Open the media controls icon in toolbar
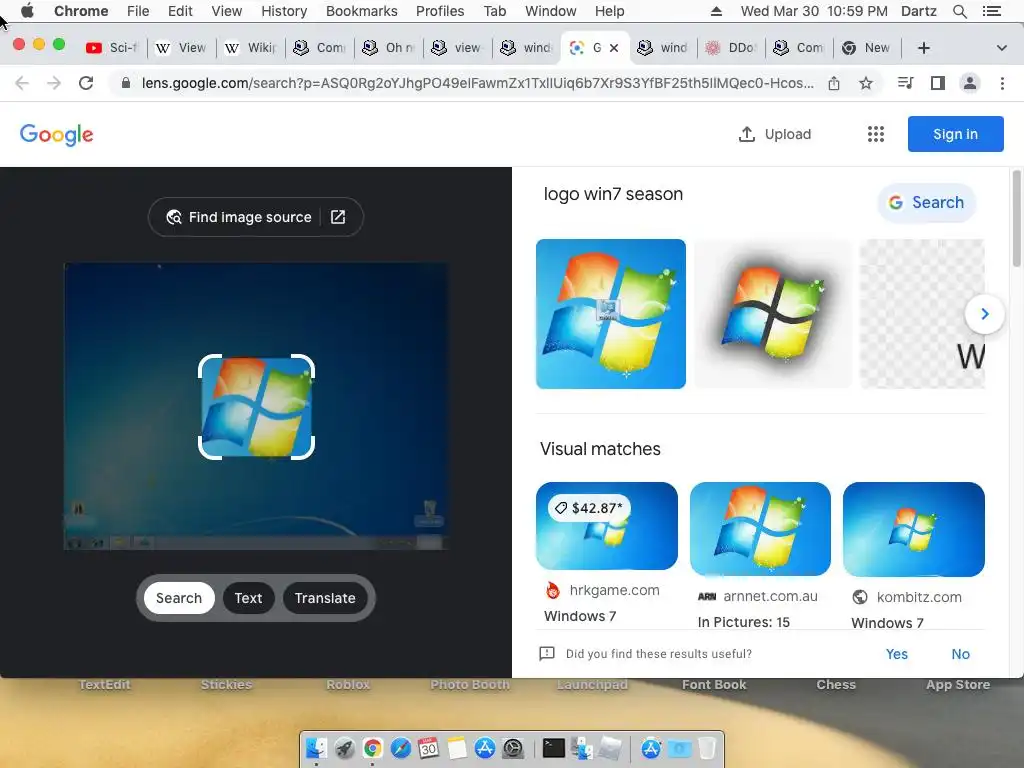Viewport: 1024px width, 768px height. point(905,83)
